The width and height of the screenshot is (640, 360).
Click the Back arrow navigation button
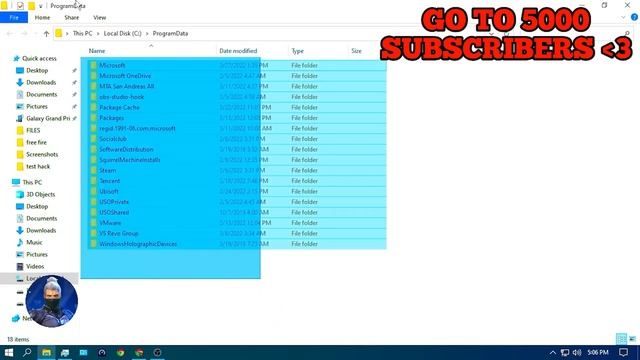click(x=9, y=34)
